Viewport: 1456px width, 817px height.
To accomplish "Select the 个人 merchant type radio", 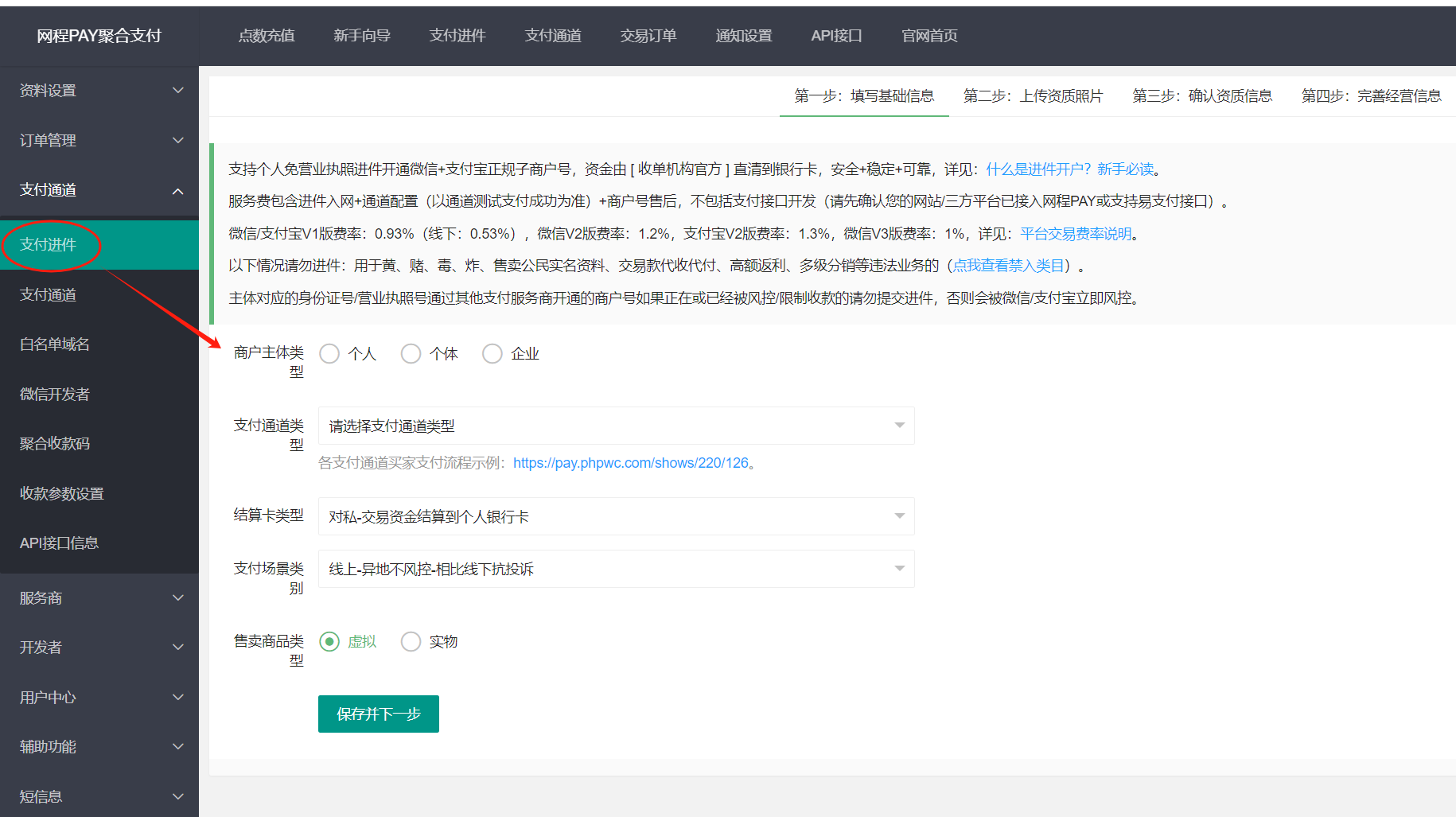I will [x=329, y=354].
